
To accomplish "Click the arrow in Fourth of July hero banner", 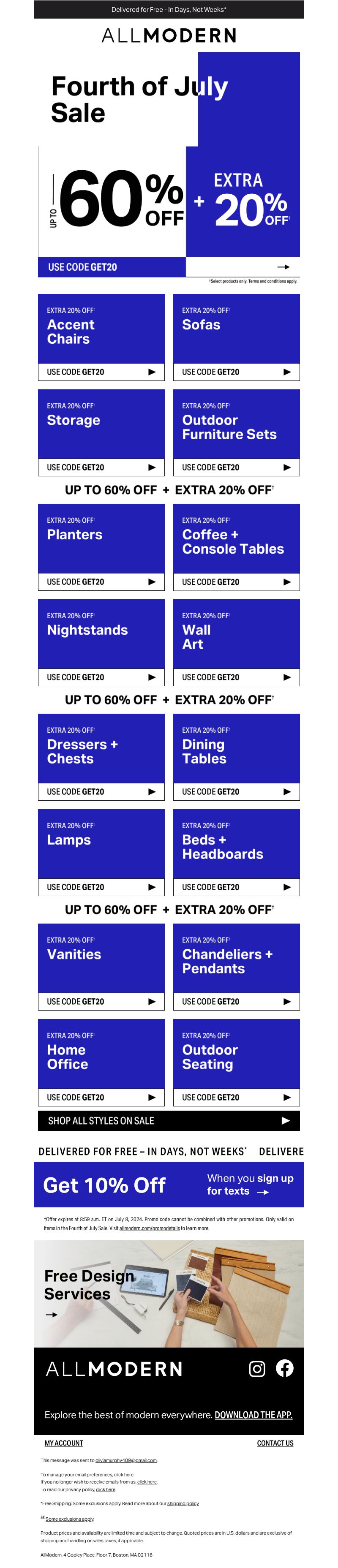I will [283, 266].
